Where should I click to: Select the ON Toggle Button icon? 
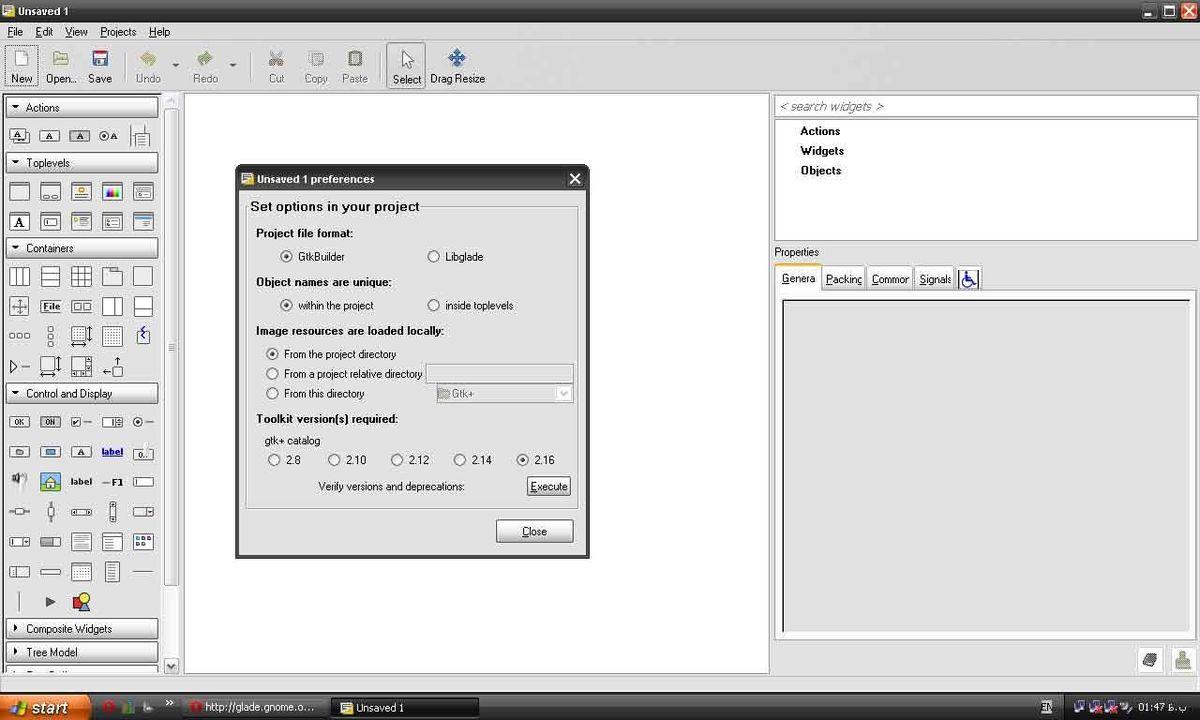pos(50,422)
